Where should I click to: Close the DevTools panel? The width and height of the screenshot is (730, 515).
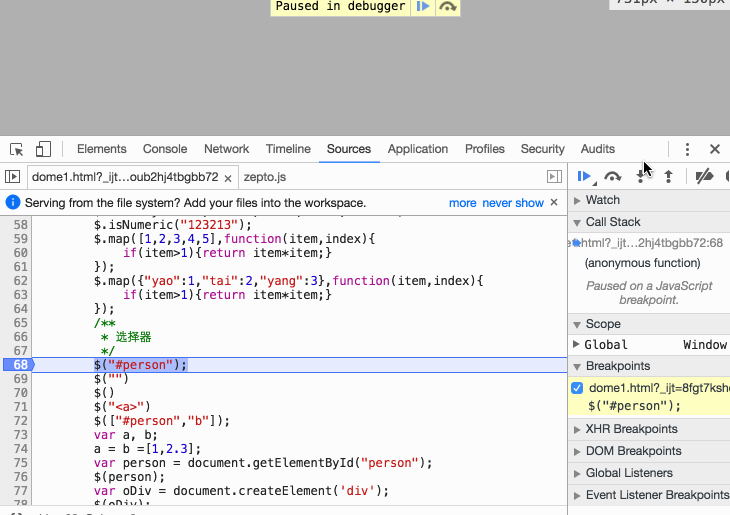(x=715, y=149)
